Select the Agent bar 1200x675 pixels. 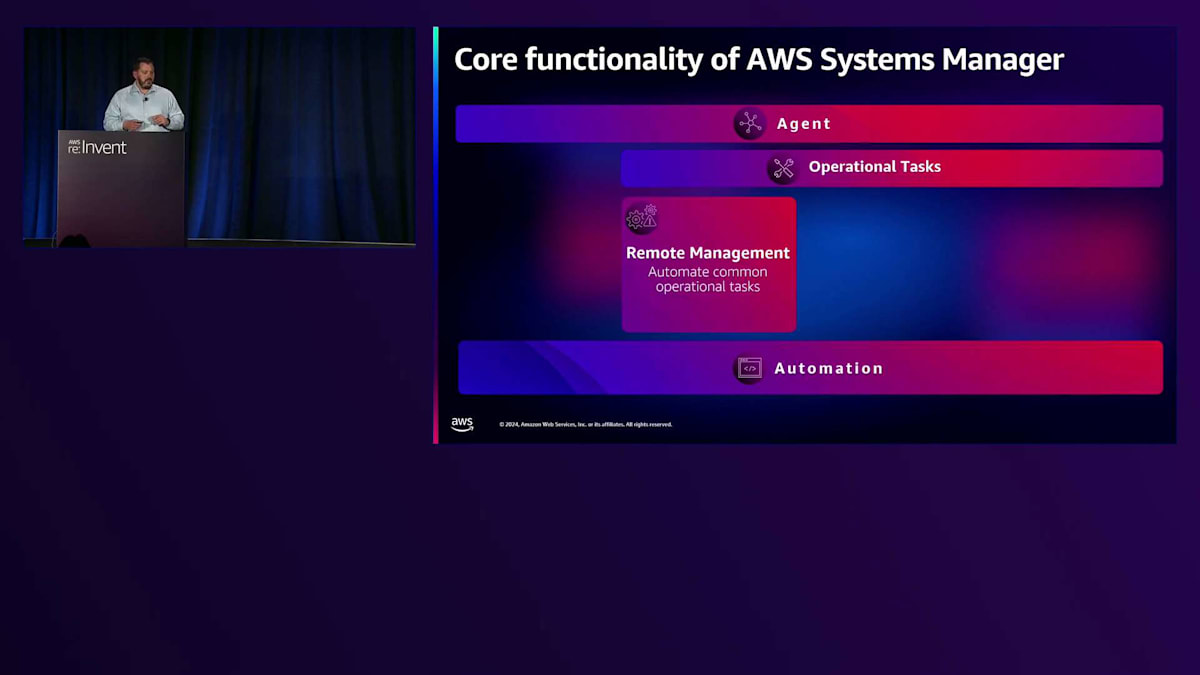(x=809, y=124)
